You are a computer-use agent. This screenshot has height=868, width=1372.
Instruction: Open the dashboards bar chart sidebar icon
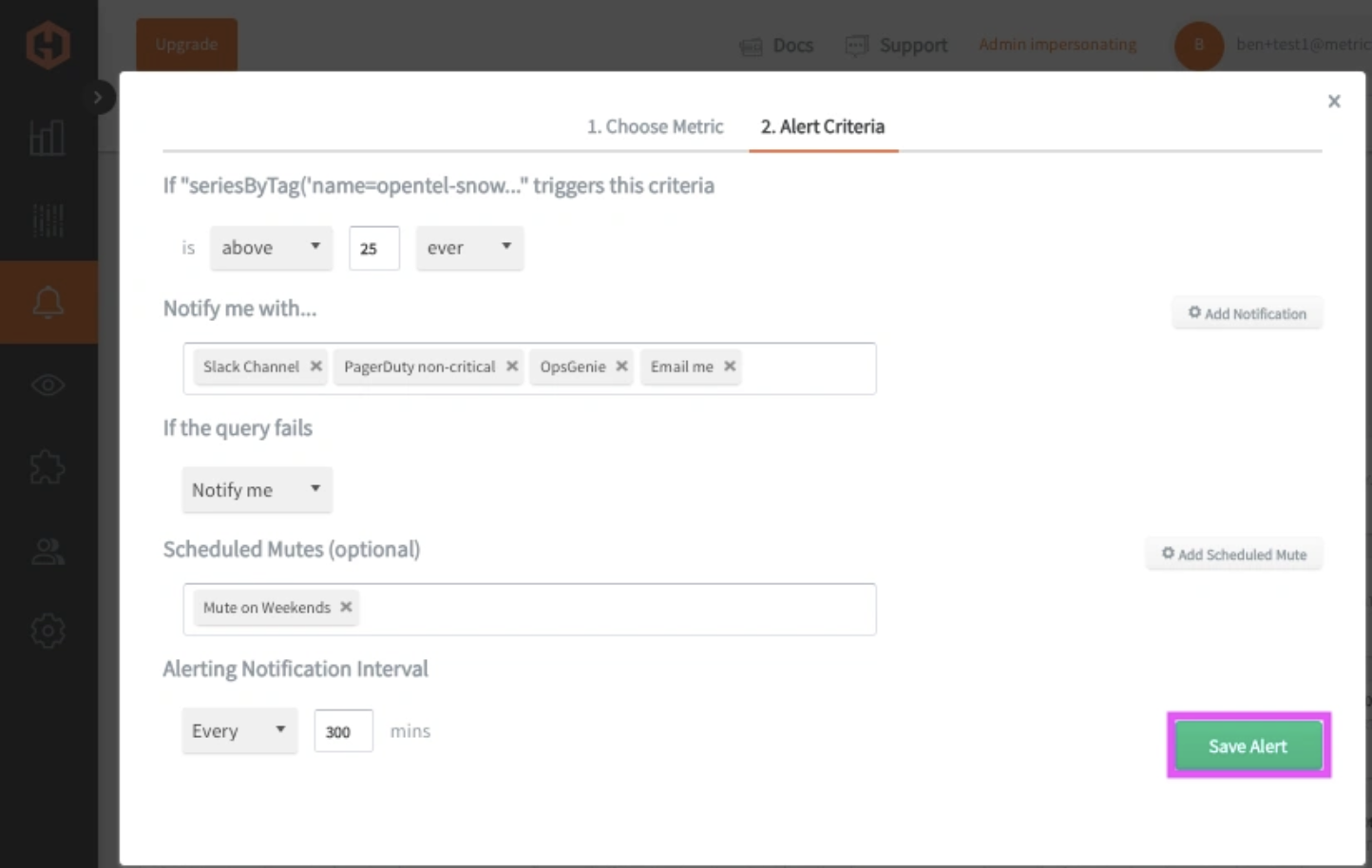coord(48,138)
